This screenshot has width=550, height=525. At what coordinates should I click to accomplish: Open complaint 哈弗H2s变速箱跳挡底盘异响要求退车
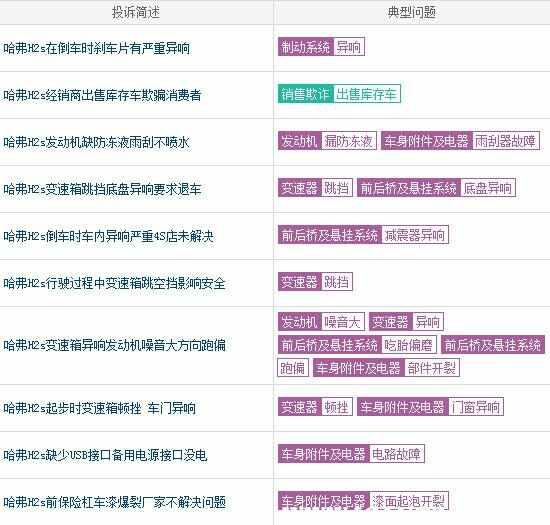tap(102, 189)
